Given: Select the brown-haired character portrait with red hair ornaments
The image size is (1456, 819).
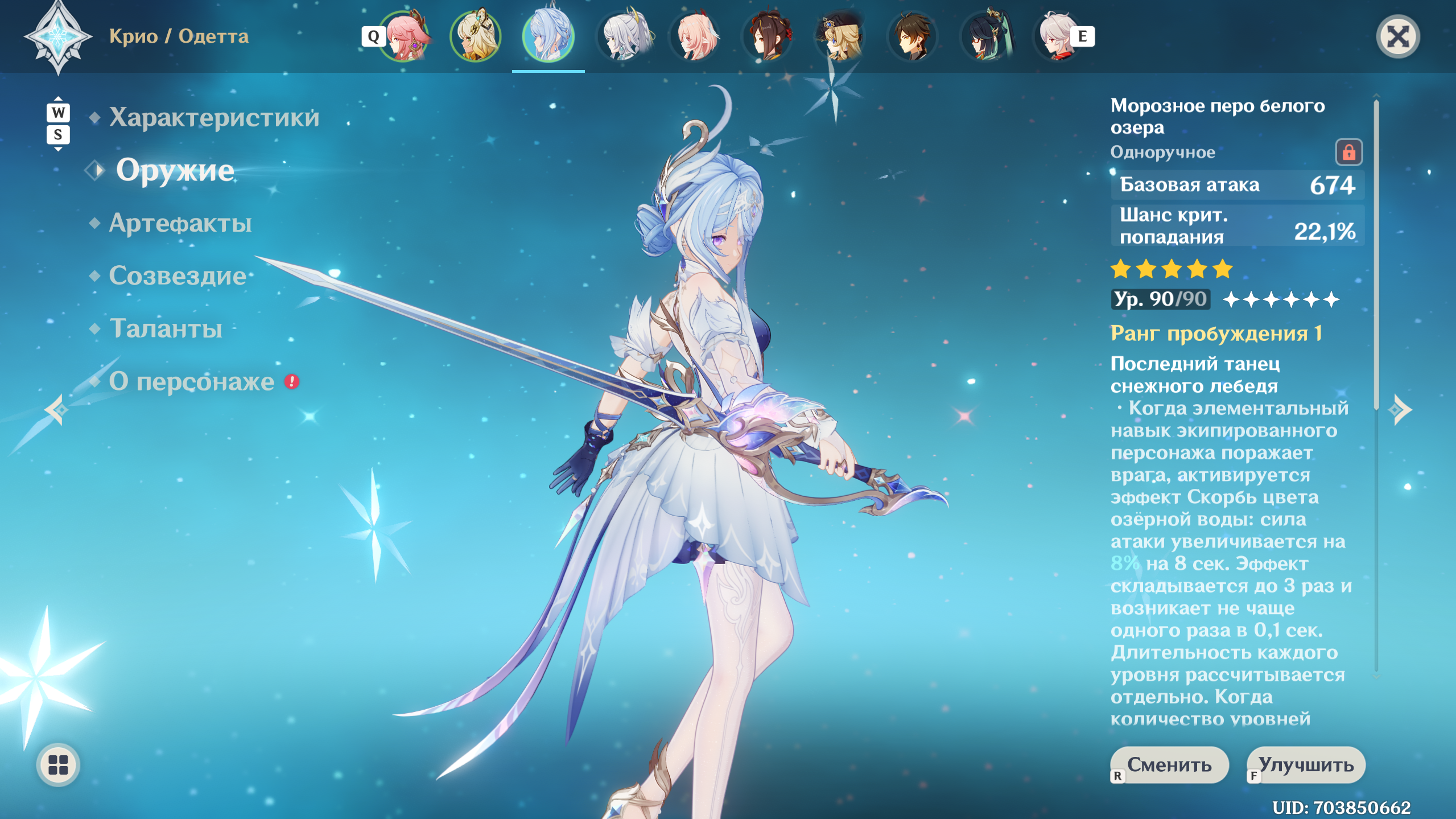Looking at the screenshot, I should pos(768,36).
